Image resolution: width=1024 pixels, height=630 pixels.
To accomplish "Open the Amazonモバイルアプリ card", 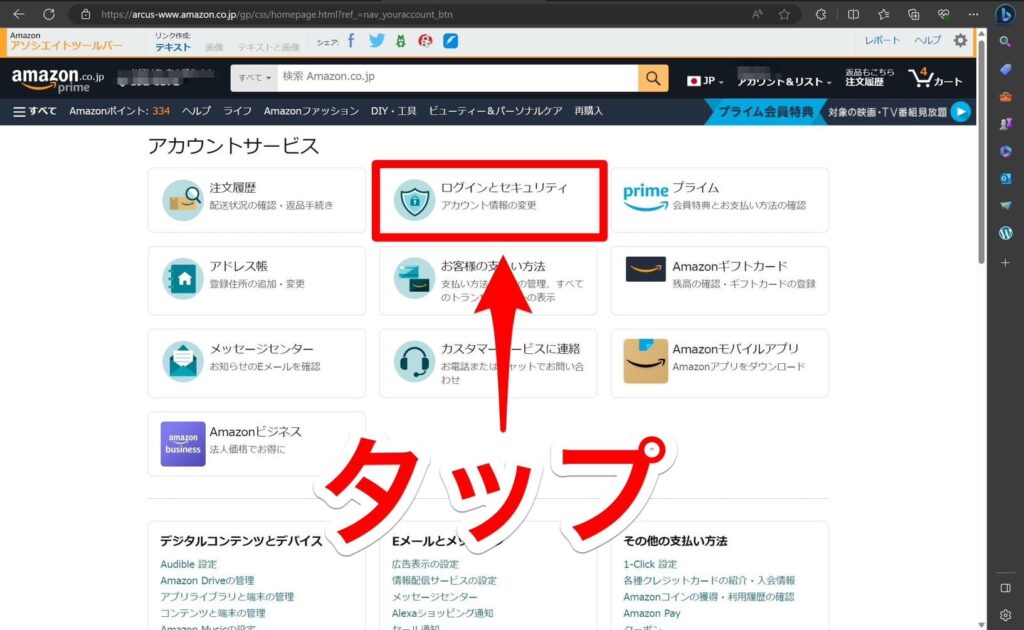I will click(720, 363).
